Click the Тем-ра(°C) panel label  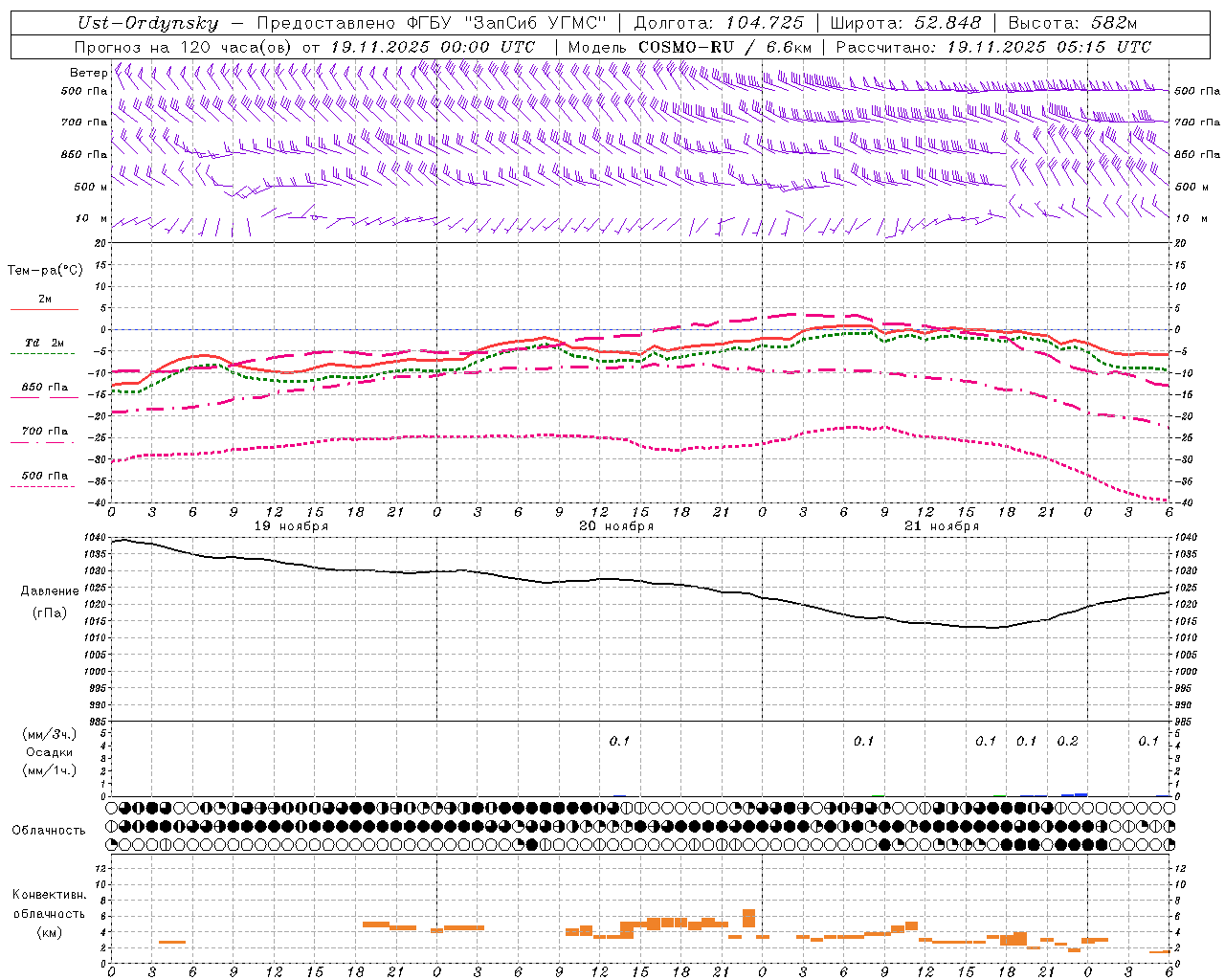[45, 271]
